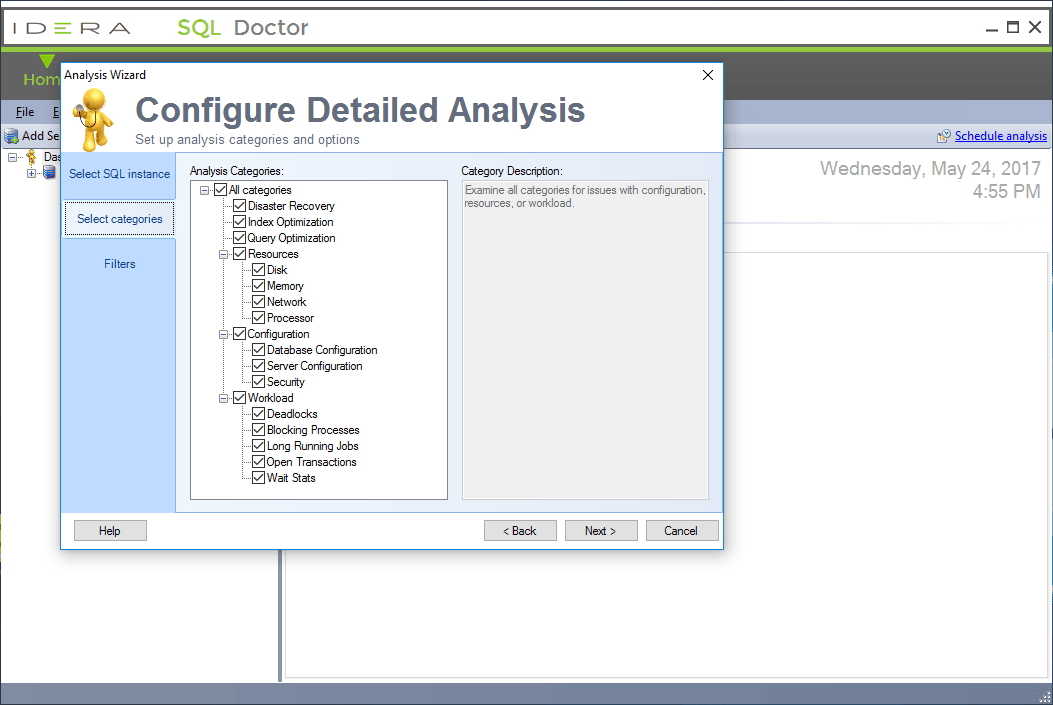Toggle the Open Transactions checkbox
The width and height of the screenshot is (1053, 705).
pos(259,462)
